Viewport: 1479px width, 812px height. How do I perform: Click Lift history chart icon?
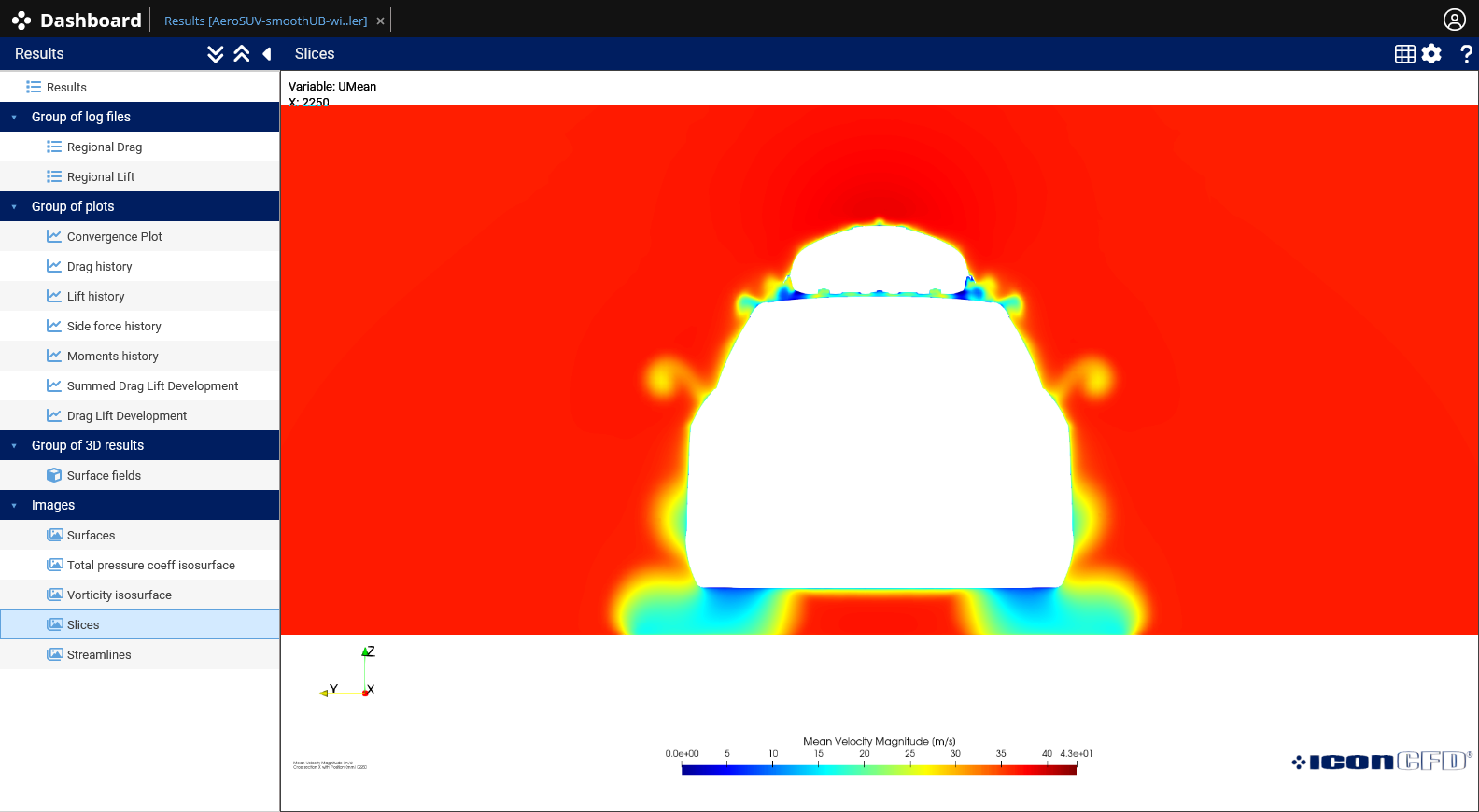[54, 296]
